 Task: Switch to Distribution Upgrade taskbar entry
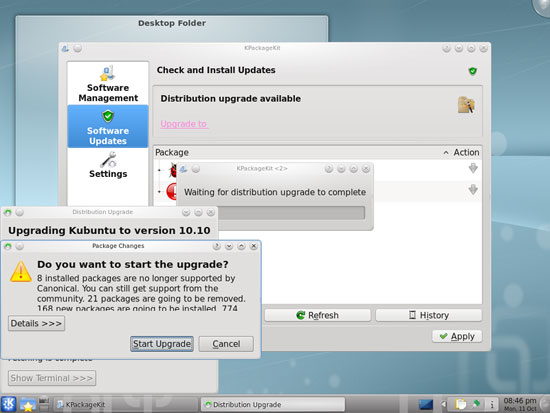pos(273,404)
